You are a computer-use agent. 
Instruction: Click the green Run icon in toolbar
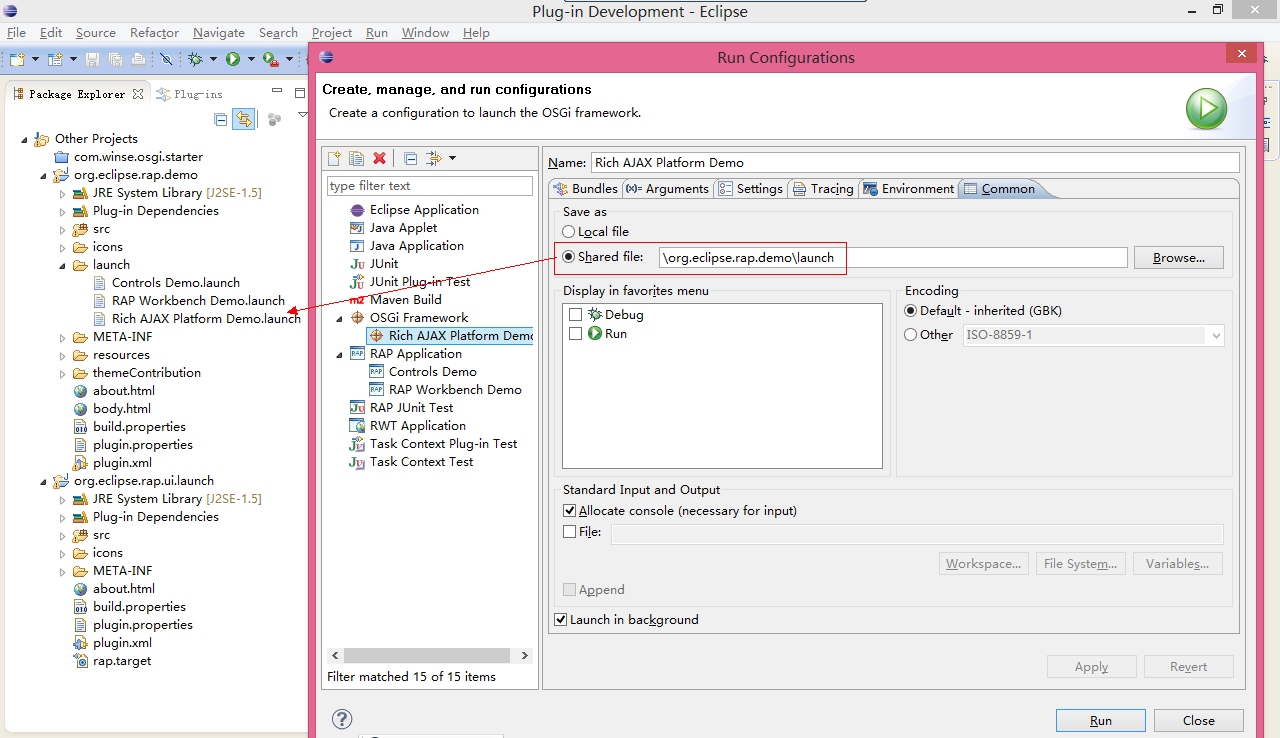233,60
